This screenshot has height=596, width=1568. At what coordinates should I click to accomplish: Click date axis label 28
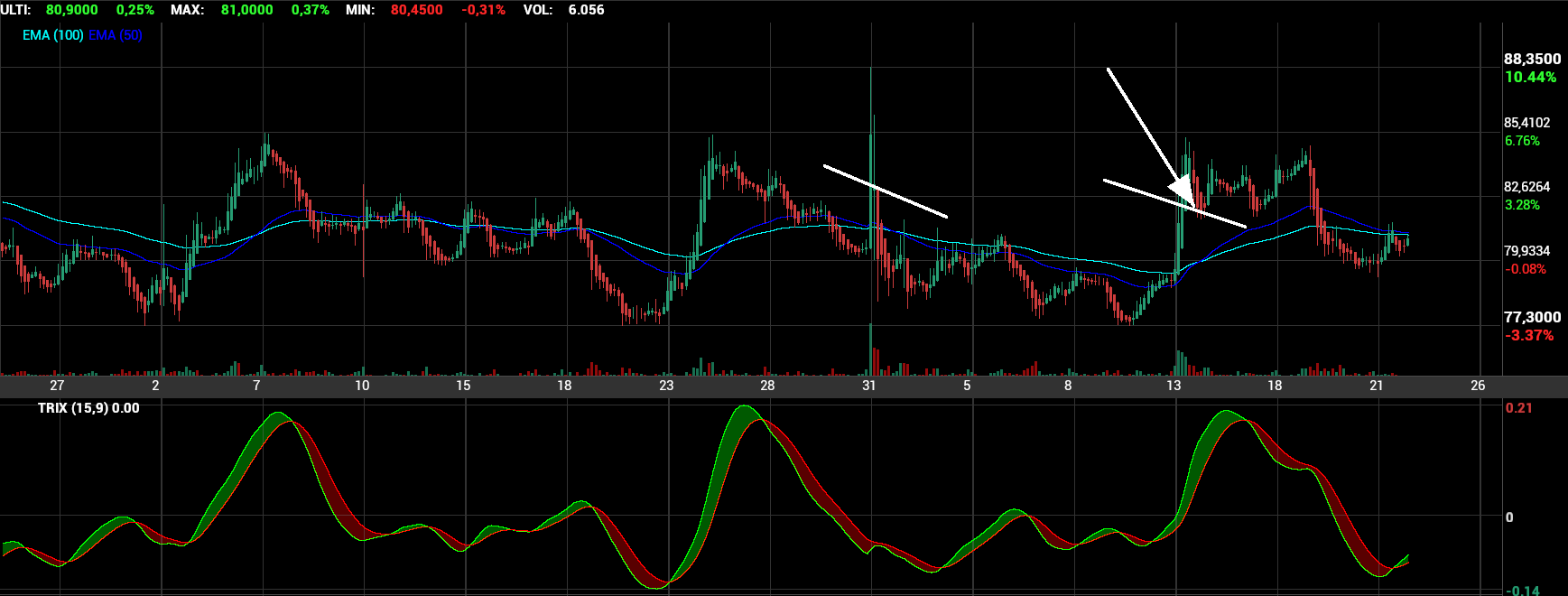[767, 386]
